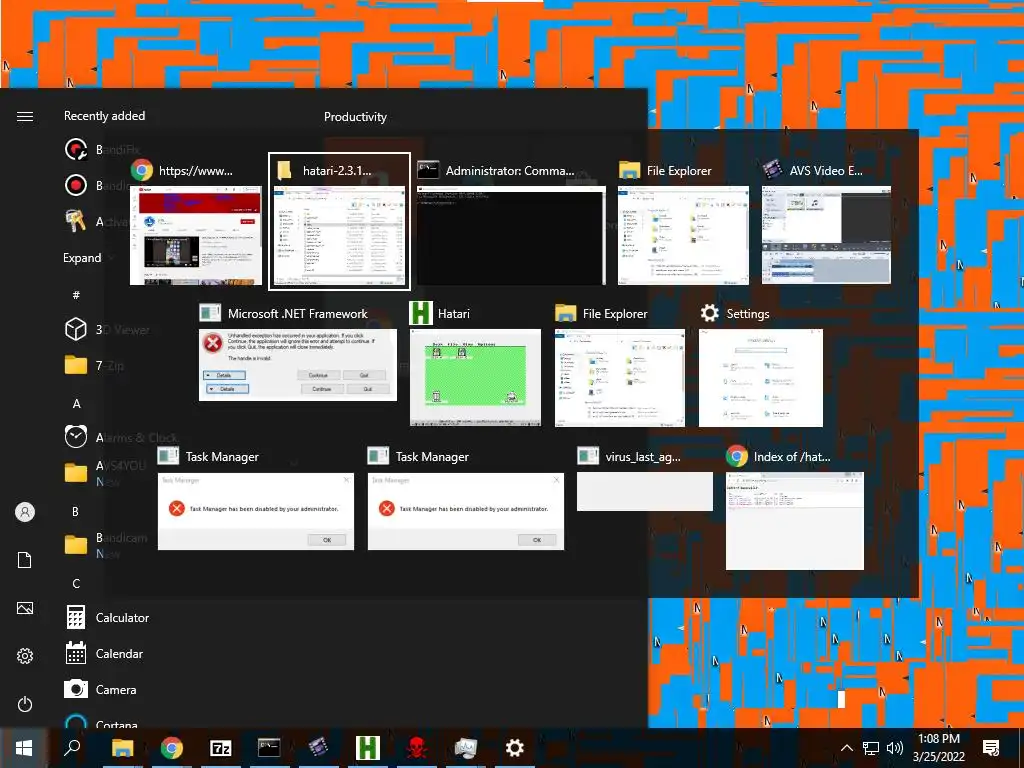This screenshot has width=1024, height=768.
Task: Jump to letter B section header
Action: pyautogui.click(x=76, y=511)
